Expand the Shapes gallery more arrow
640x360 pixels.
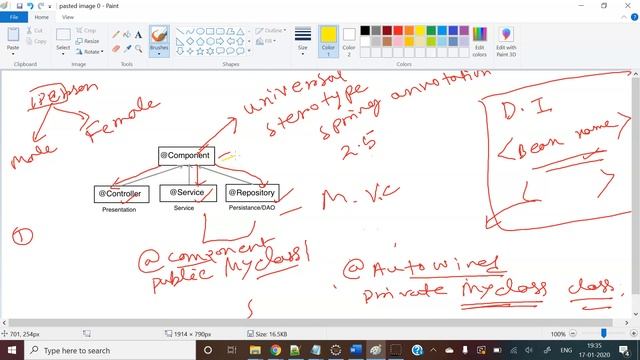pyautogui.click(x=249, y=51)
